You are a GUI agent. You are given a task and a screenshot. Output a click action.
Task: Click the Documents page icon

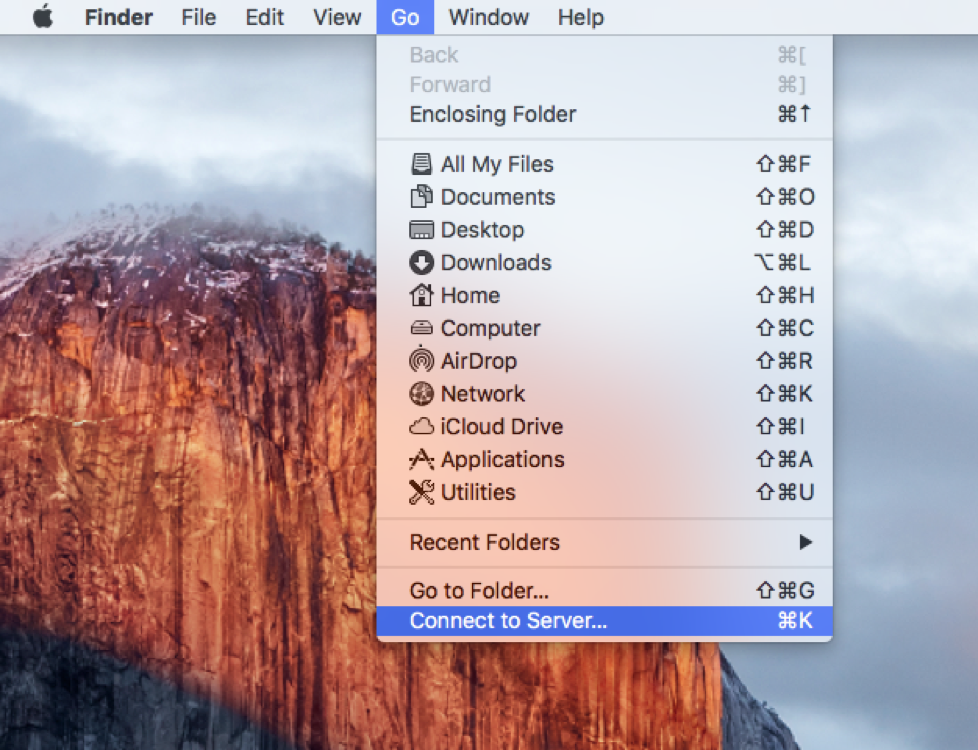422,197
